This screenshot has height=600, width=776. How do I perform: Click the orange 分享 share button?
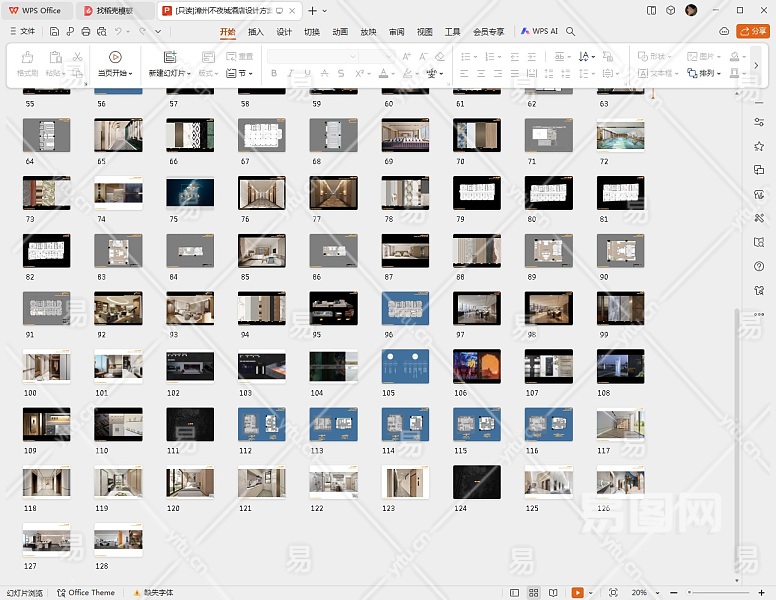pyautogui.click(x=752, y=32)
